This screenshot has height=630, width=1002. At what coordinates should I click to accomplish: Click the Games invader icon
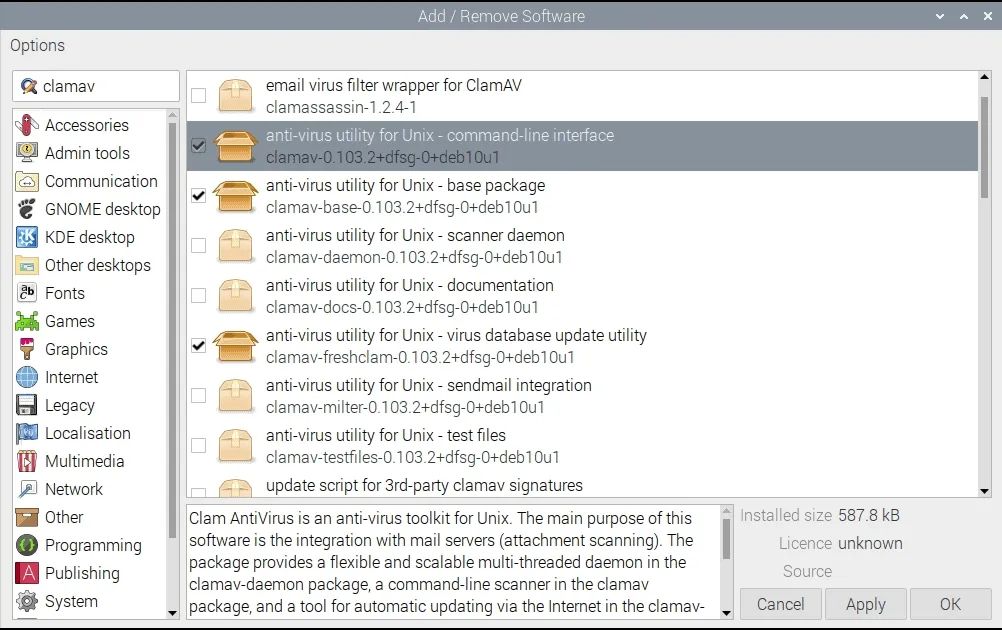pos(27,321)
